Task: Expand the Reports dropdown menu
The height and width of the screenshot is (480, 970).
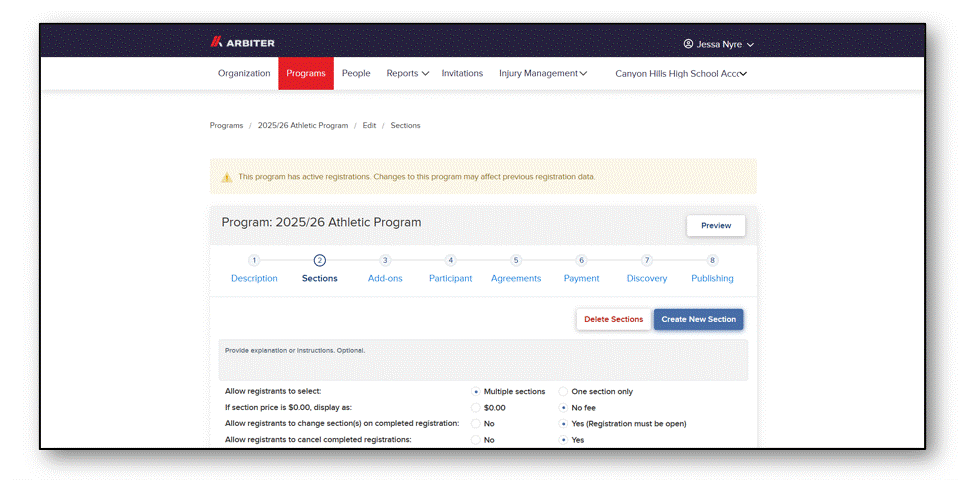Action: pyautogui.click(x=408, y=73)
